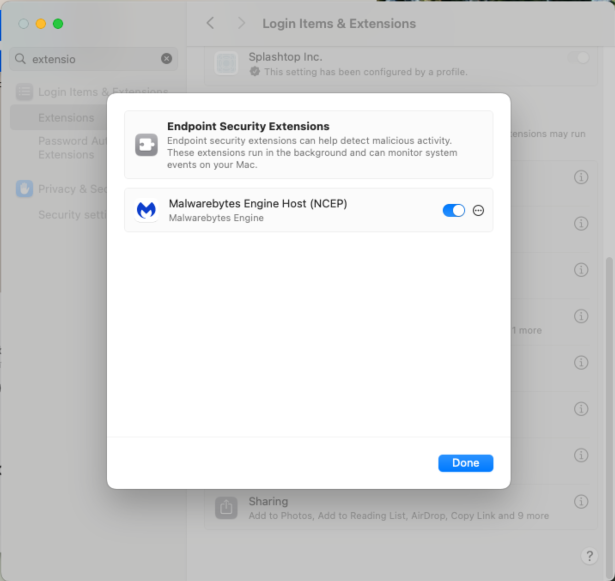Image resolution: width=615 pixels, height=581 pixels.
Task: Click the Login Items & Extensions window title
Action: 339,24
